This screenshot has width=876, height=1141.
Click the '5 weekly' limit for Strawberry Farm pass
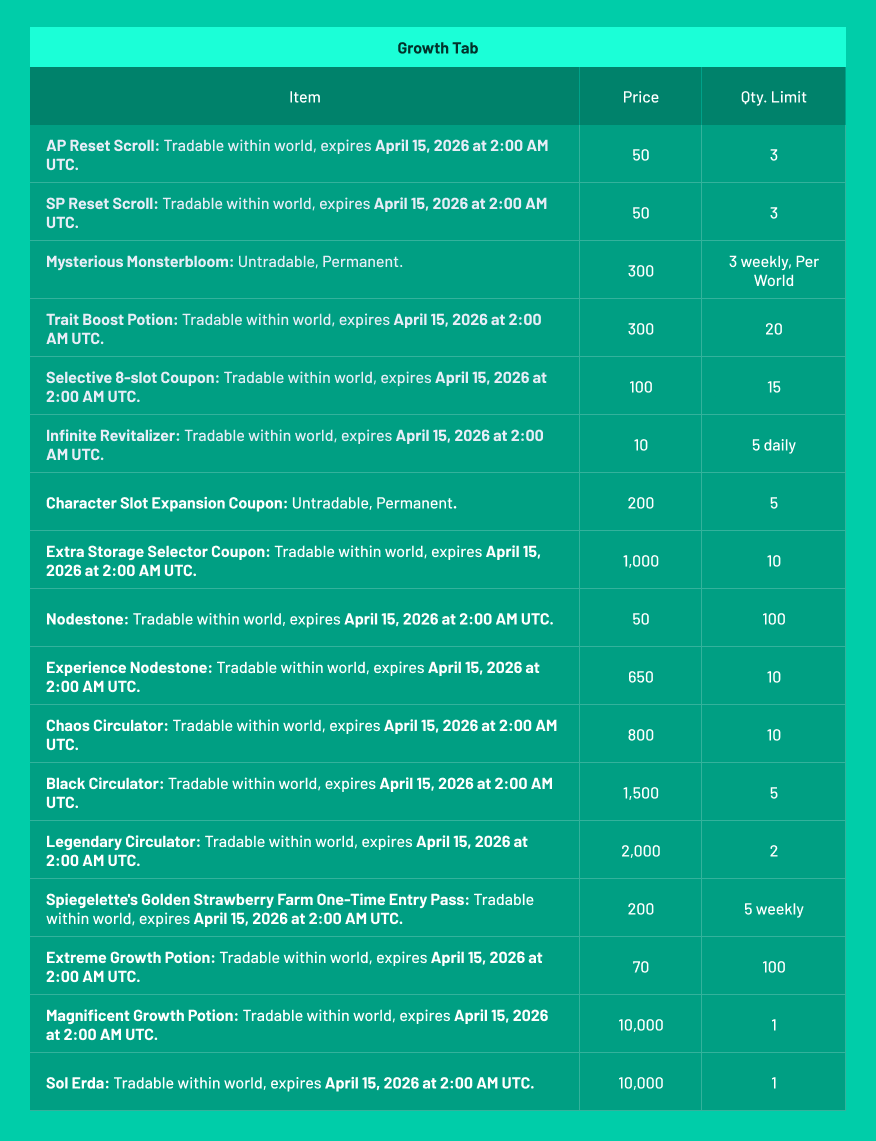tap(773, 909)
